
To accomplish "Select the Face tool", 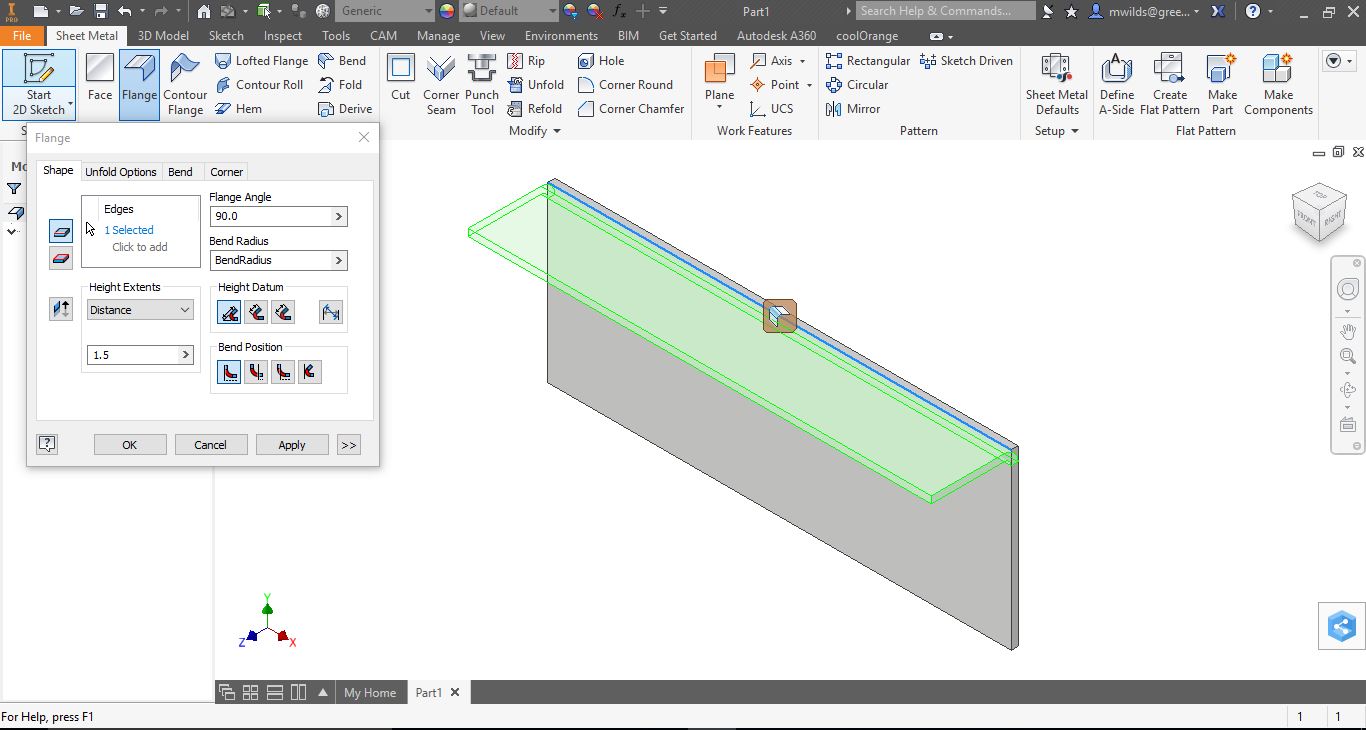I will click(x=100, y=78).
